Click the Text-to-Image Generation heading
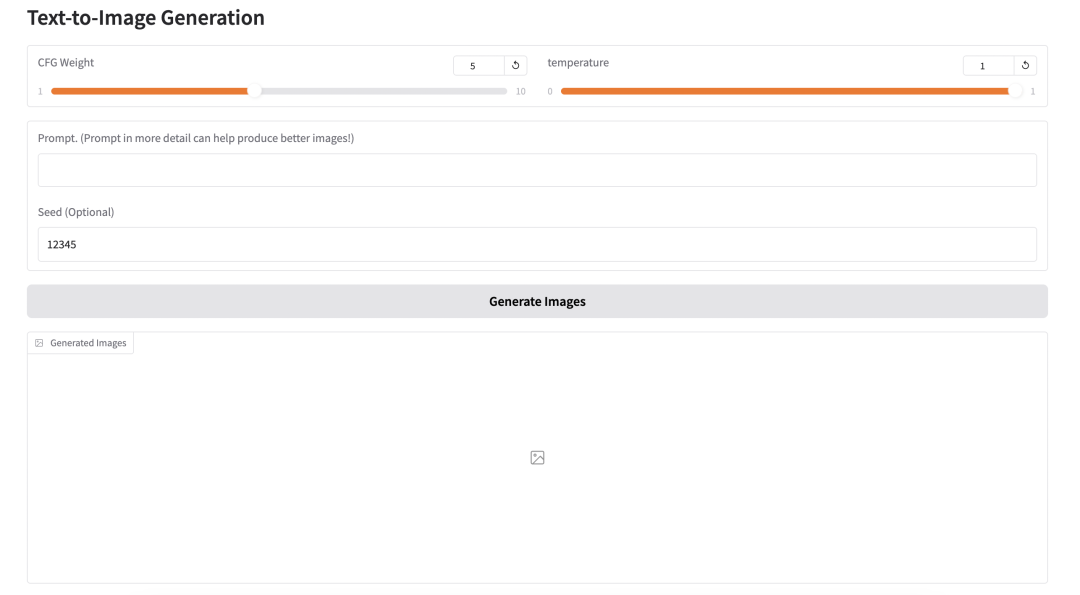1080x595 pixels. tap(145, 18)
